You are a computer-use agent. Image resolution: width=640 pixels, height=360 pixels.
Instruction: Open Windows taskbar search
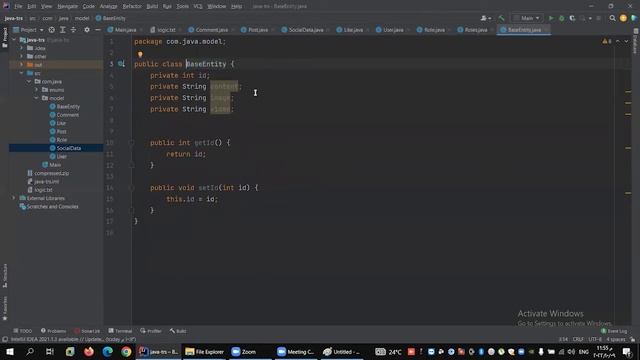pyautogui.click(x=30, y=351)
